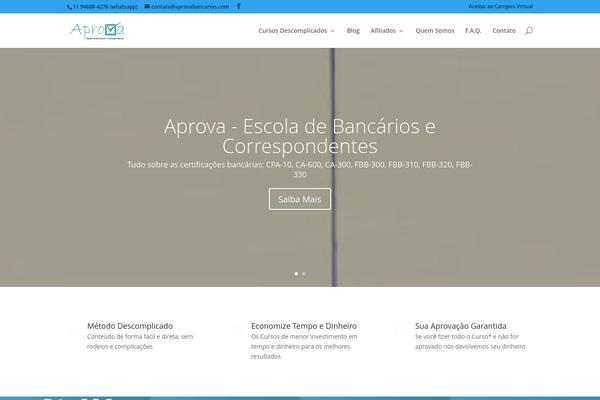Expand Cursos Descomplicados dropdown arrow
The width and height of the screenshot is (600, 400).
(333, 31)
